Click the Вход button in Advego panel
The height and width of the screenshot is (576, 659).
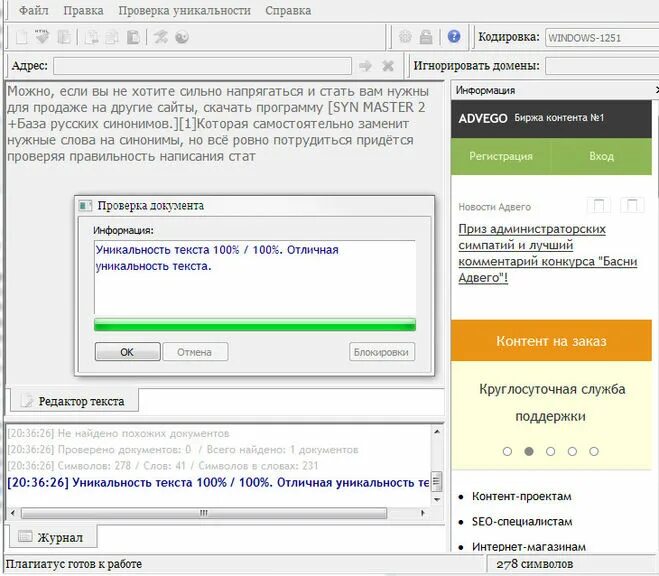[601, 156]
